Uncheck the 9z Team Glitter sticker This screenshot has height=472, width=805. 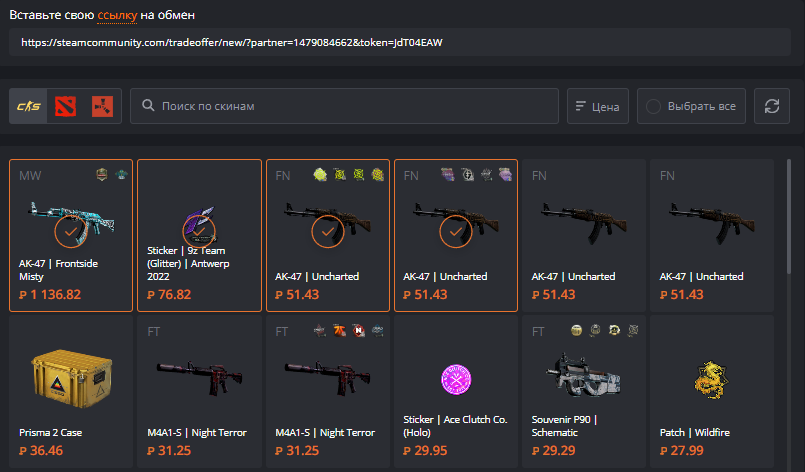point(199,231)
